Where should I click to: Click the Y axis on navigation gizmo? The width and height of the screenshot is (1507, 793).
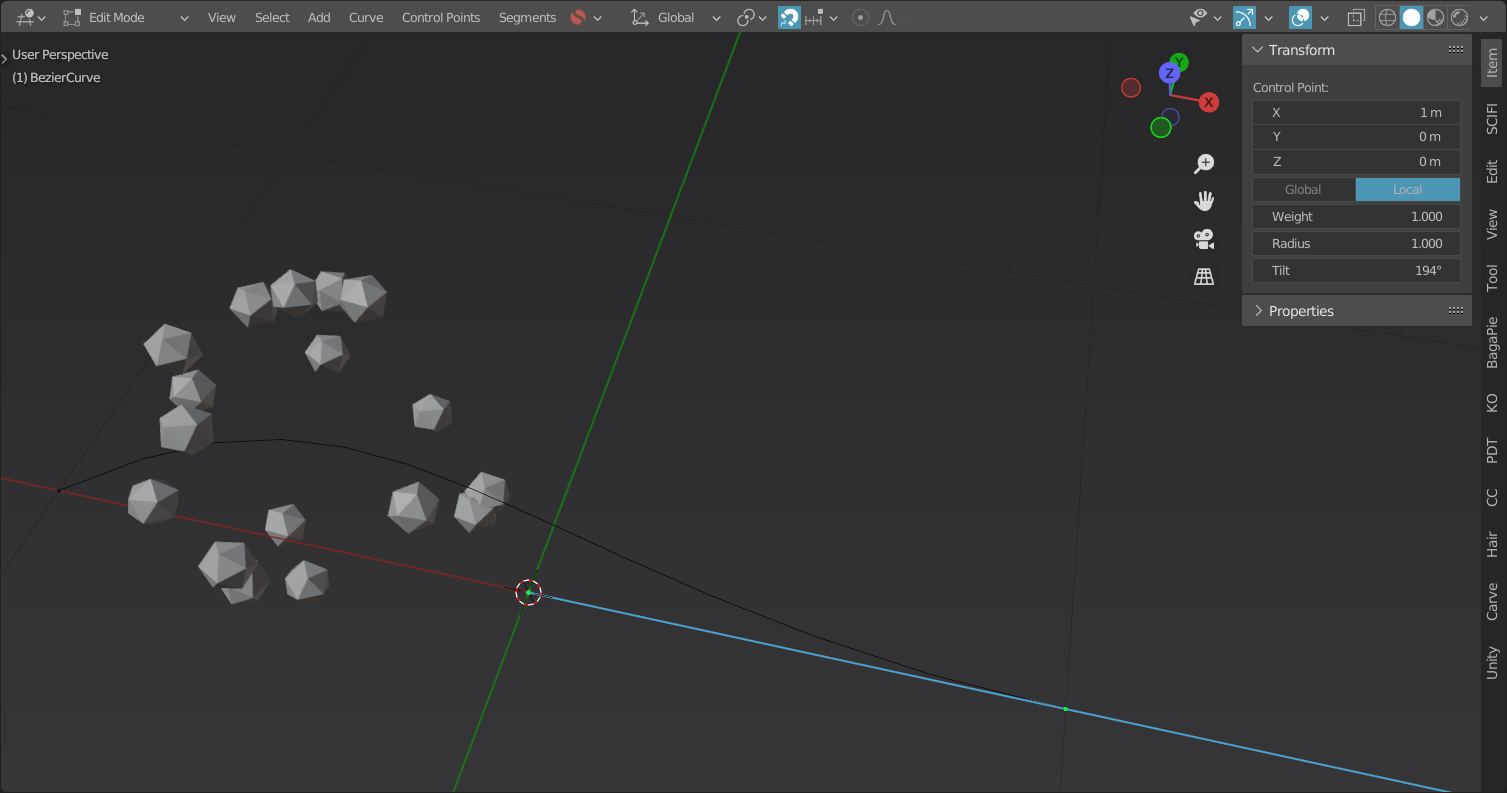coord(1180,62)
